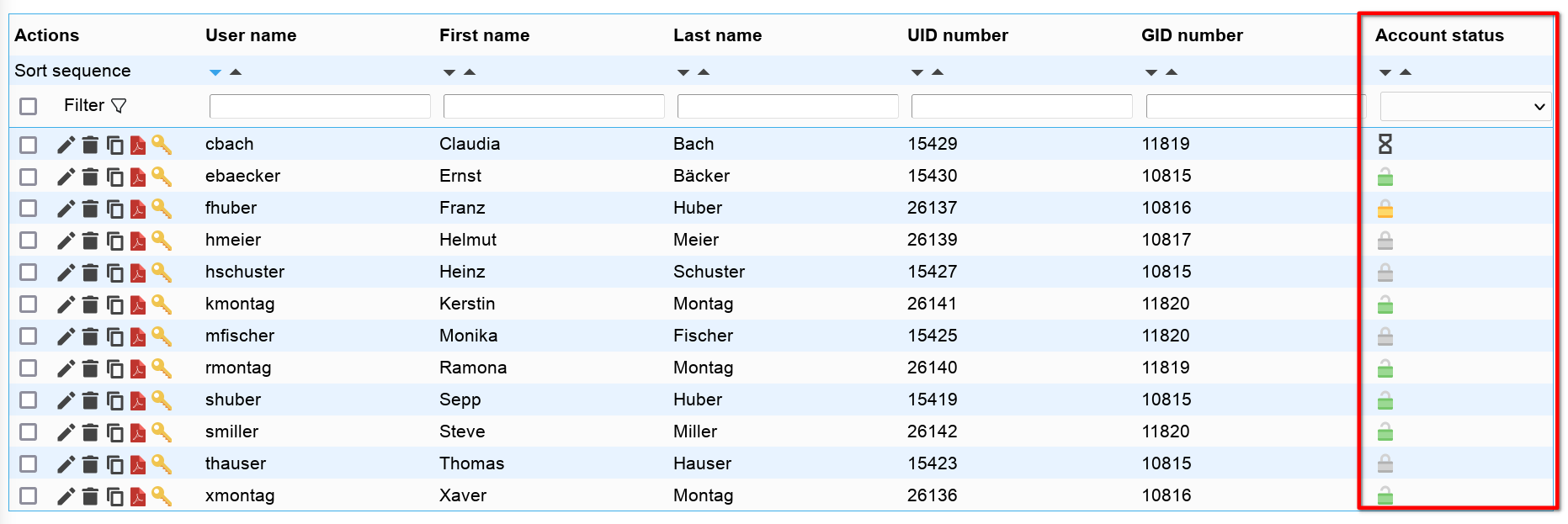
Task: Click the First name filter input field
Action: [x=553, y=106]
